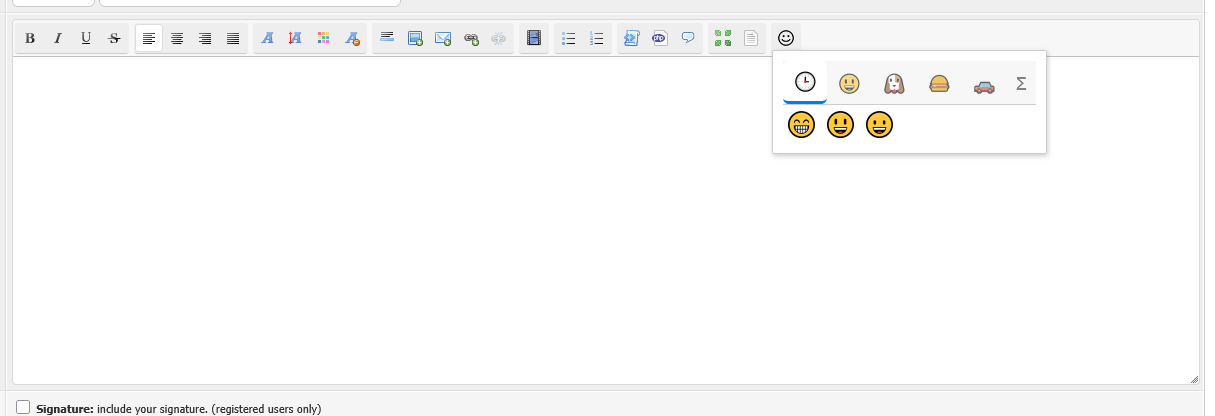This screenshot has width=1215, height=416.
Task: Open the font color palette
Action: coord(323,39)
